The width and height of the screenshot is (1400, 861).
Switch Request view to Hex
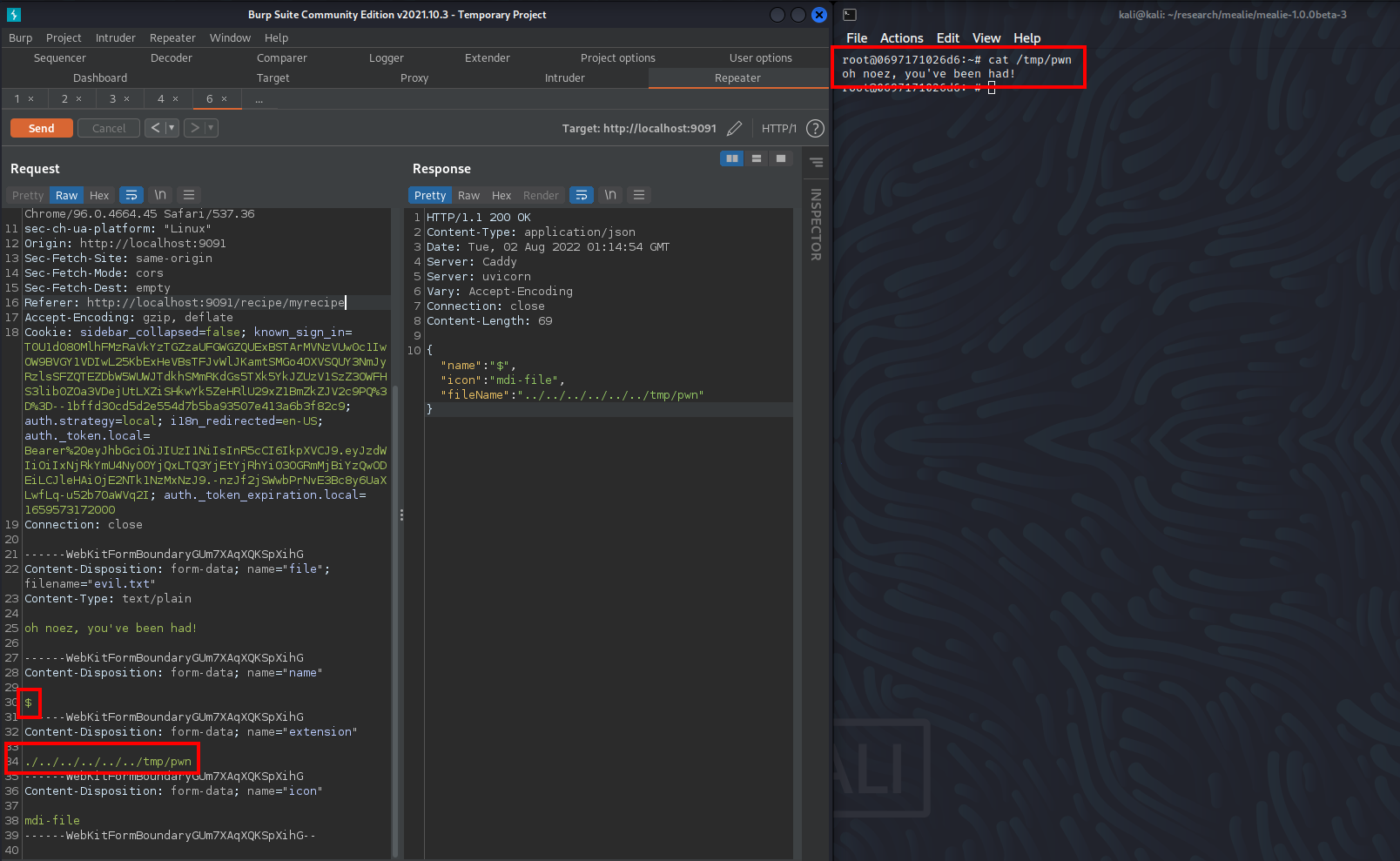coord(99,196)
